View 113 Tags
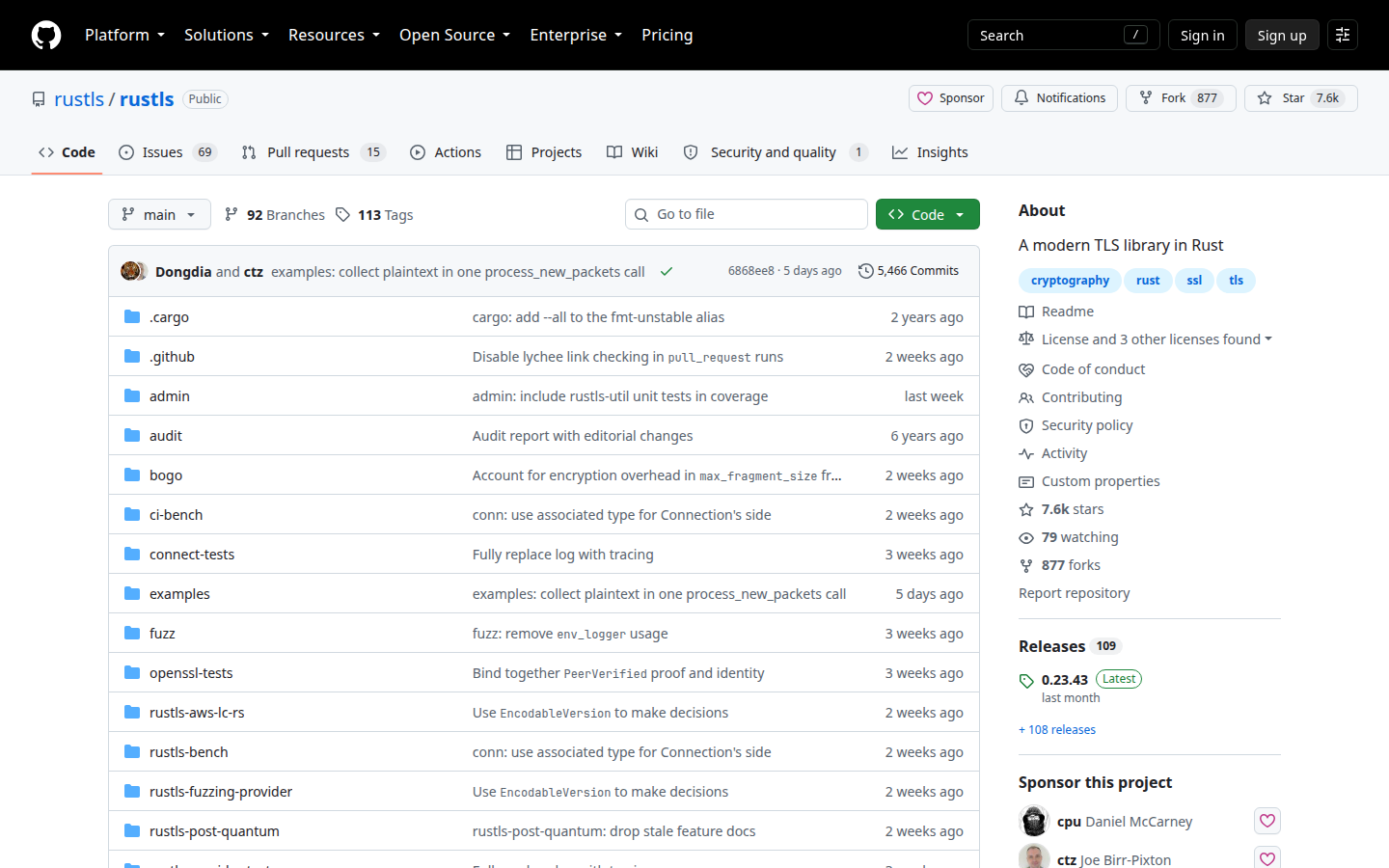Screen dimensions: 1389x868 coord(374,215)
